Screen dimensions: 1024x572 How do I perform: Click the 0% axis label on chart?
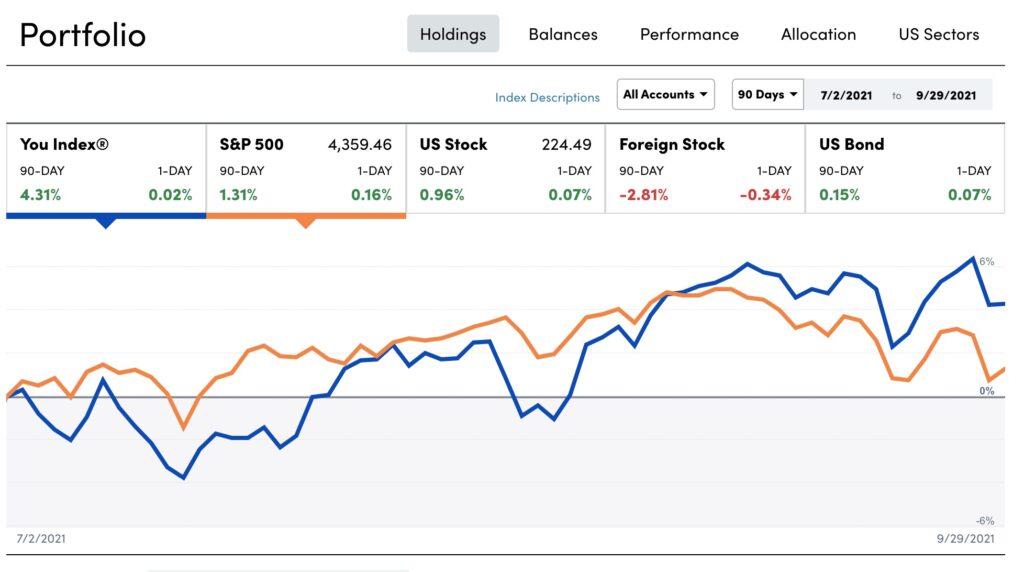pyautogui.click(x=986, y=391)
